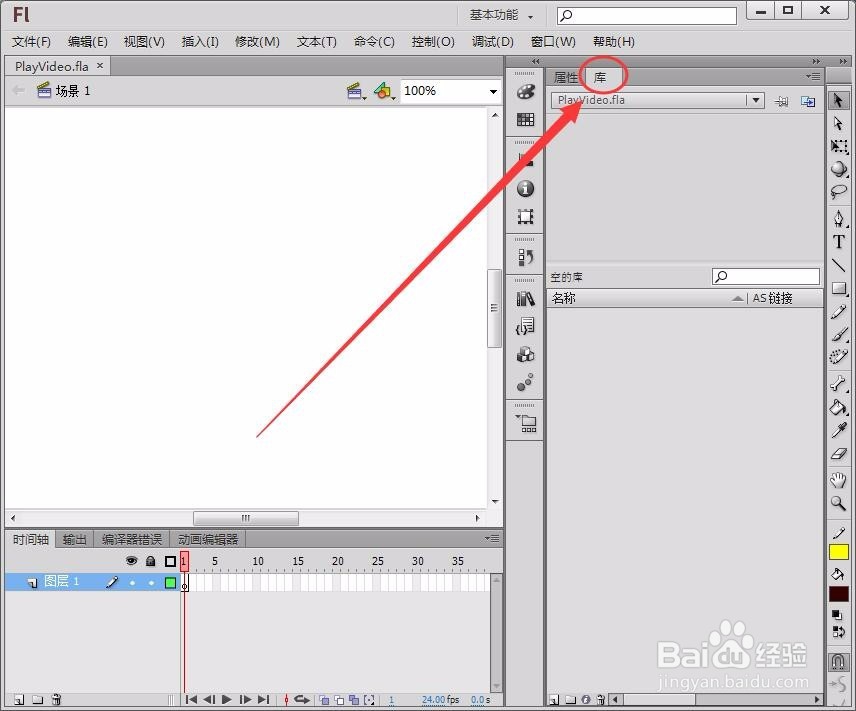Select the Lasso tool
856x711 pixels.
coord(839,192)
